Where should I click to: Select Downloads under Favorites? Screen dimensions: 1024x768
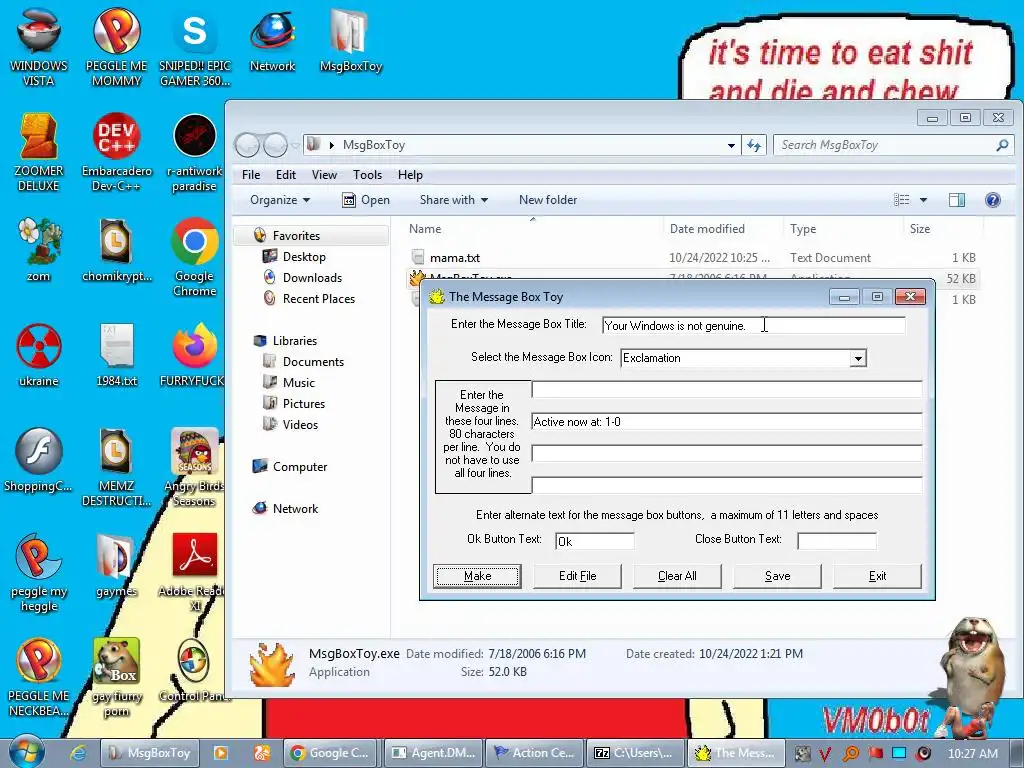[x=312, y=278]
